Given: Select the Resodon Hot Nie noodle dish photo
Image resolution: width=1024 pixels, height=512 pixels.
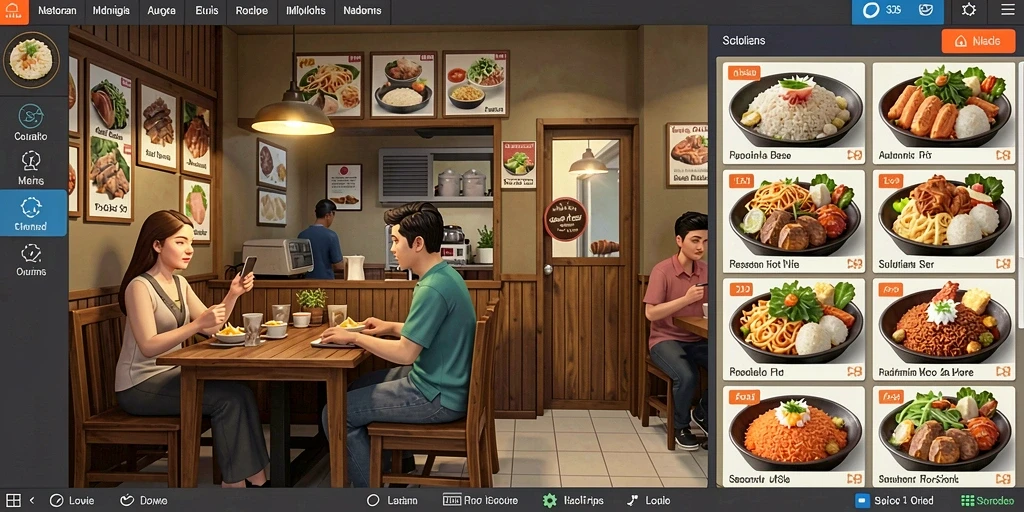Looking at the screenshot, I should [793, 216].
